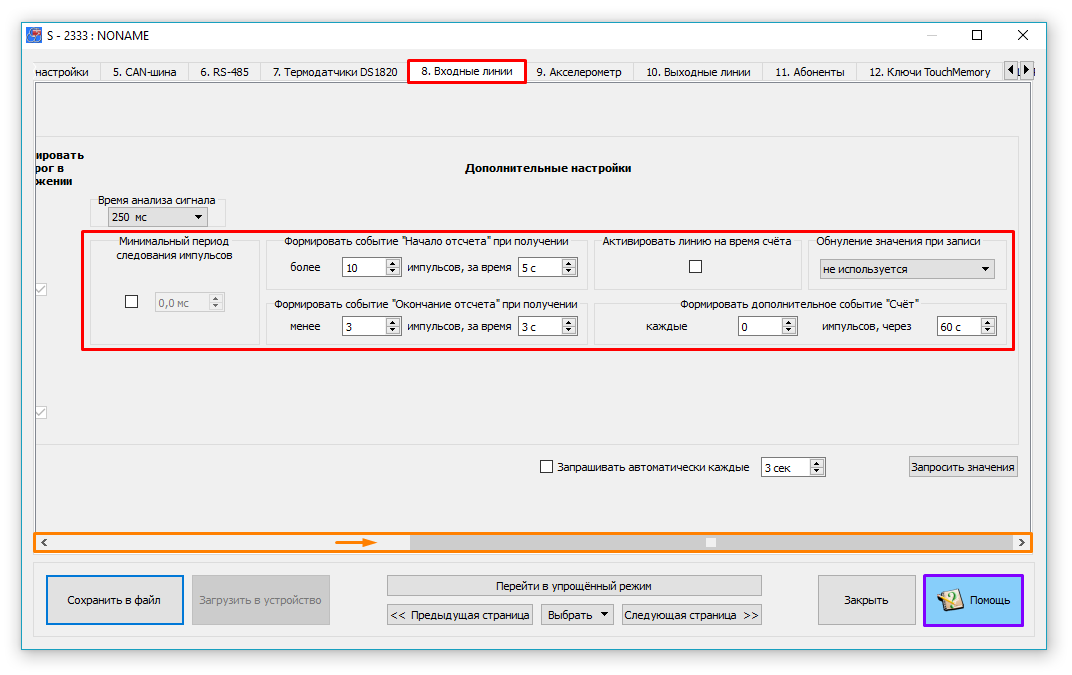Enable the Минимальный период следования импульсов checkbox

(131, 302)
